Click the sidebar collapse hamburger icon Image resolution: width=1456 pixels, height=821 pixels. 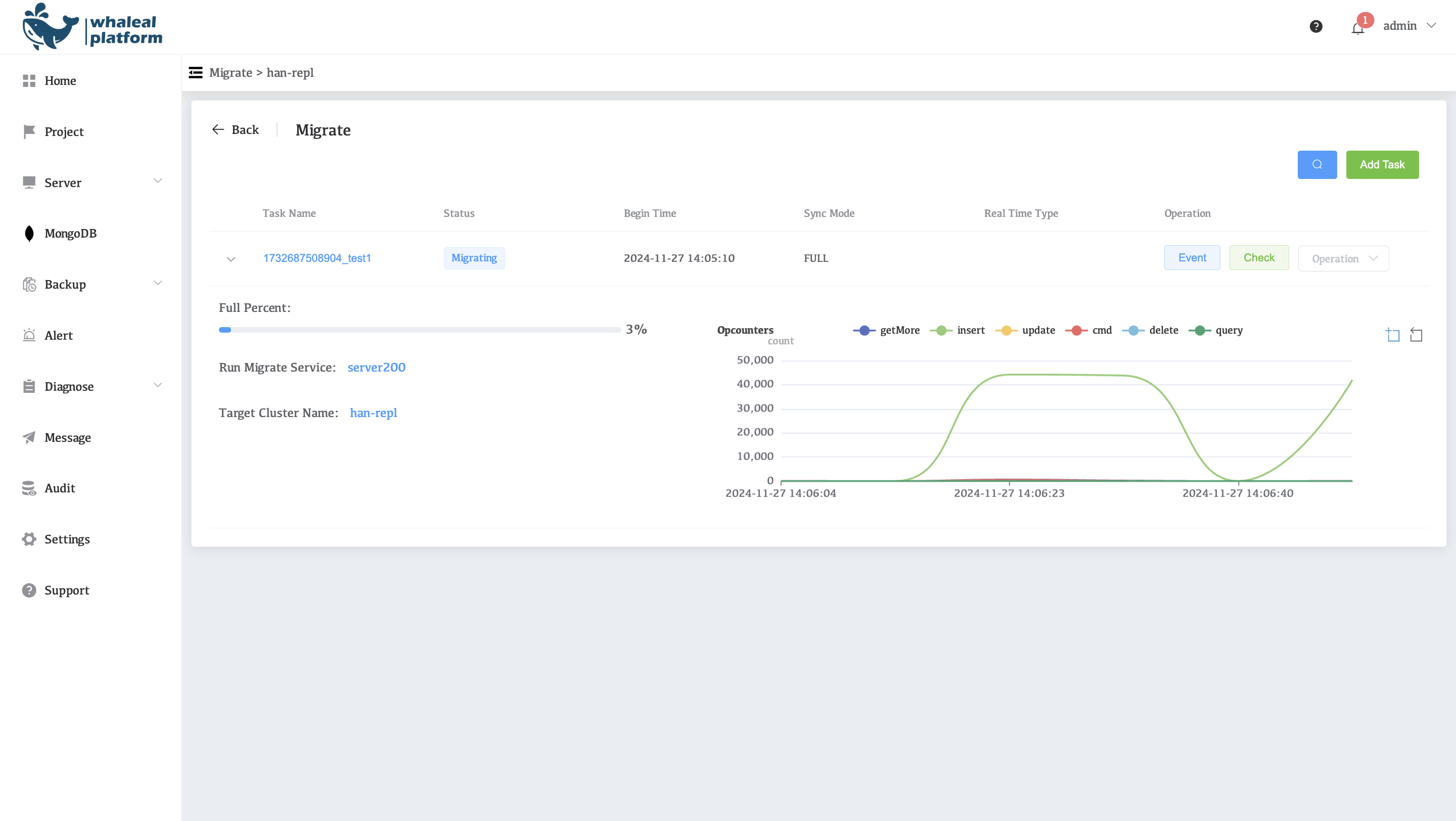click(x=196, y=72)
